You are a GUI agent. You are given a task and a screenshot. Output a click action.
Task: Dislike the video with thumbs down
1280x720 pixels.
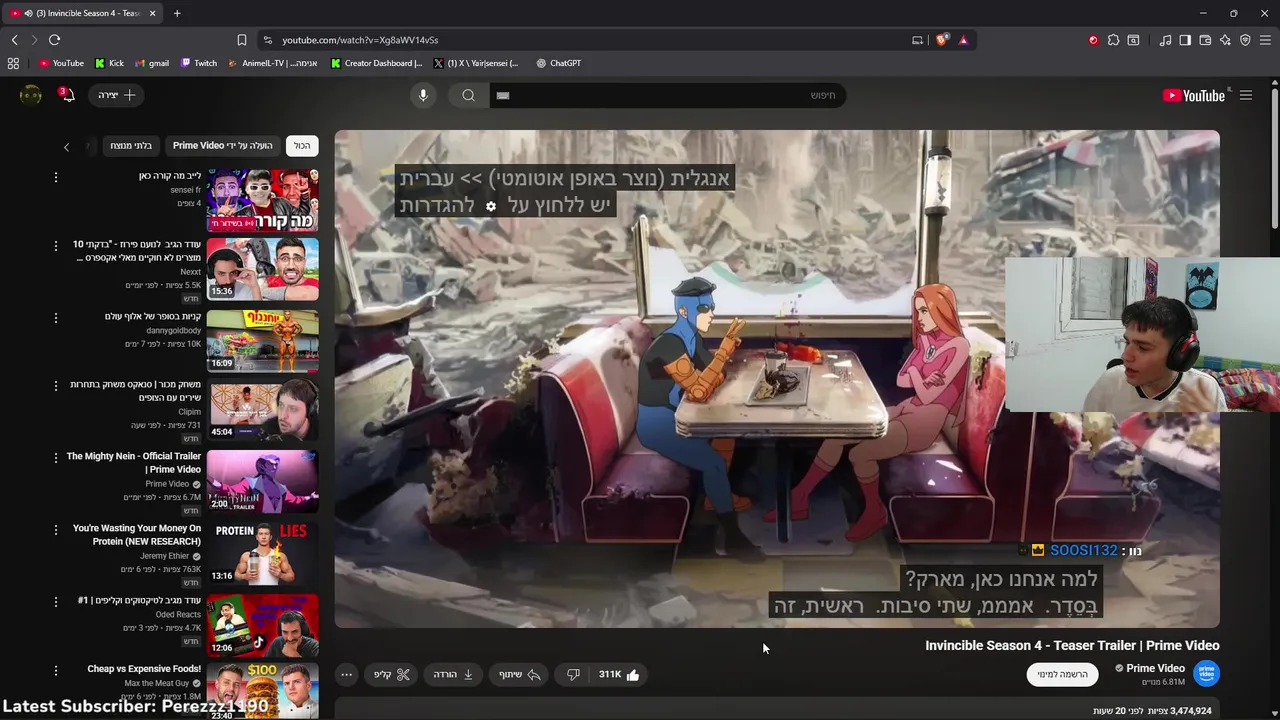(x=573, y=675)
